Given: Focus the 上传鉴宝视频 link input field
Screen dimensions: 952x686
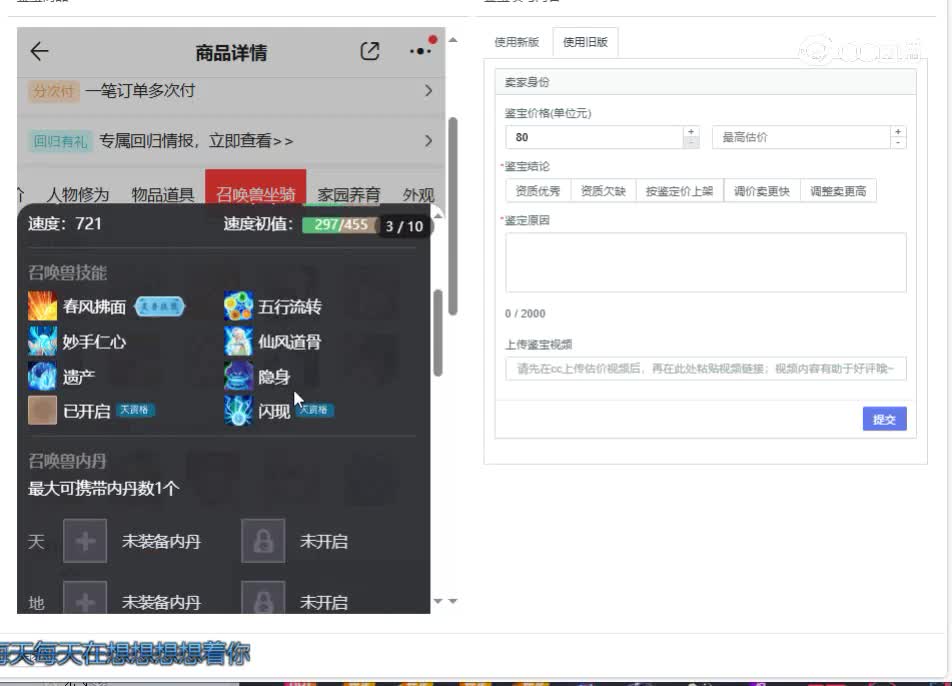Looking at the screenshot, I should click(706, 368).
